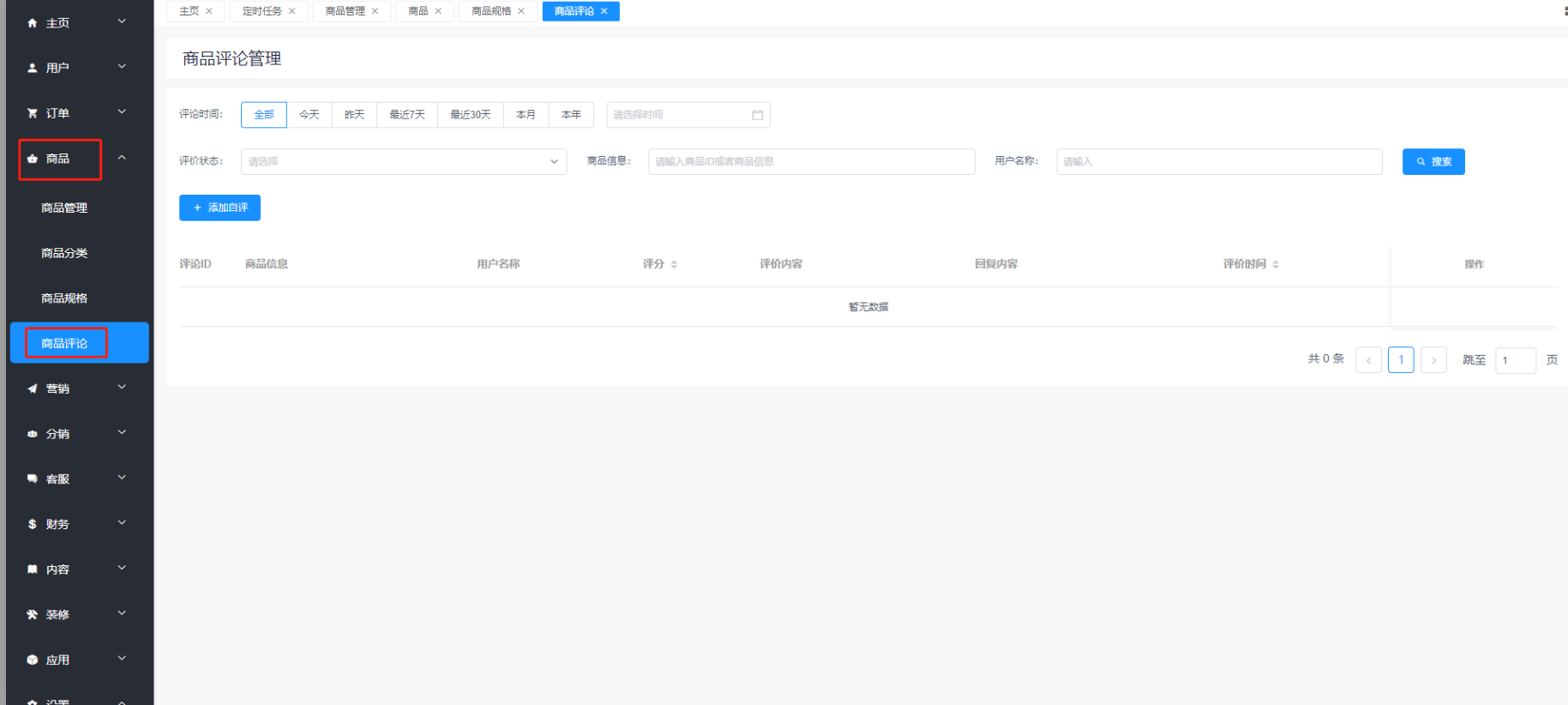1568x705 pixels.
Task: Click the 商品信息 input field
Action: (x=810, y=161)
